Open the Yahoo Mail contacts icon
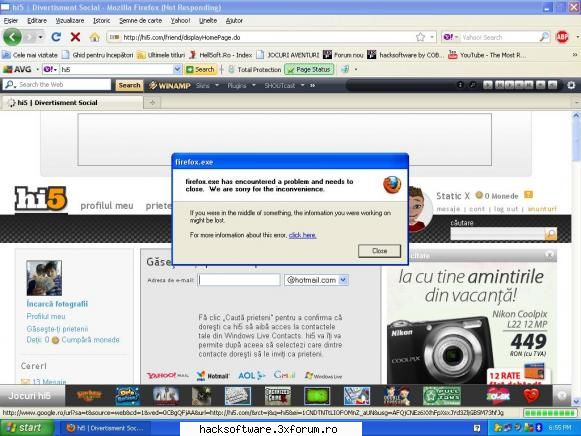Viewport: 581px width, 436px height. tap(167, 375)
